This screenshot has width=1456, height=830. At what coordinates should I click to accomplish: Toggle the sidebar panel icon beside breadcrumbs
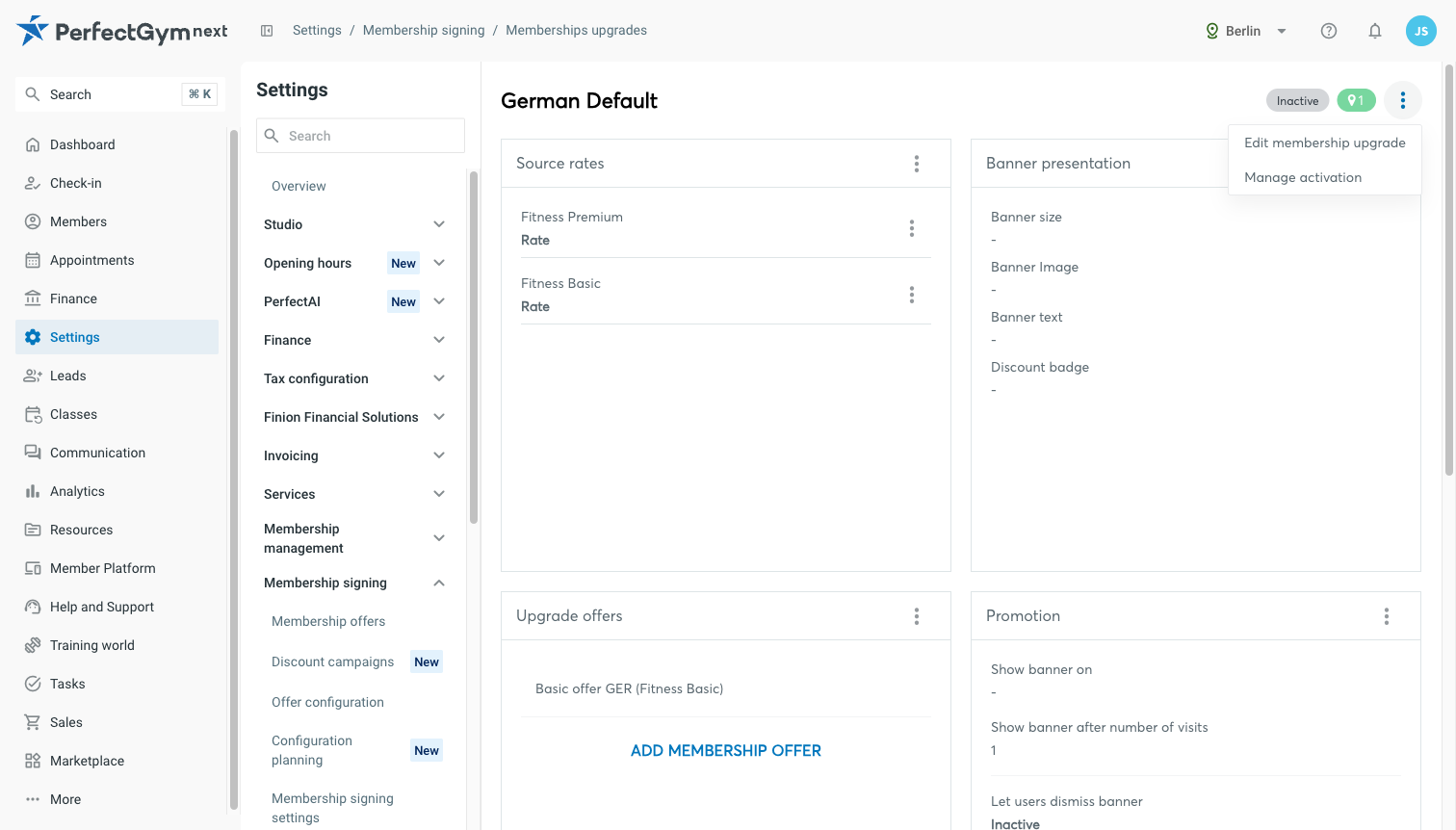[x=267, y=31]
